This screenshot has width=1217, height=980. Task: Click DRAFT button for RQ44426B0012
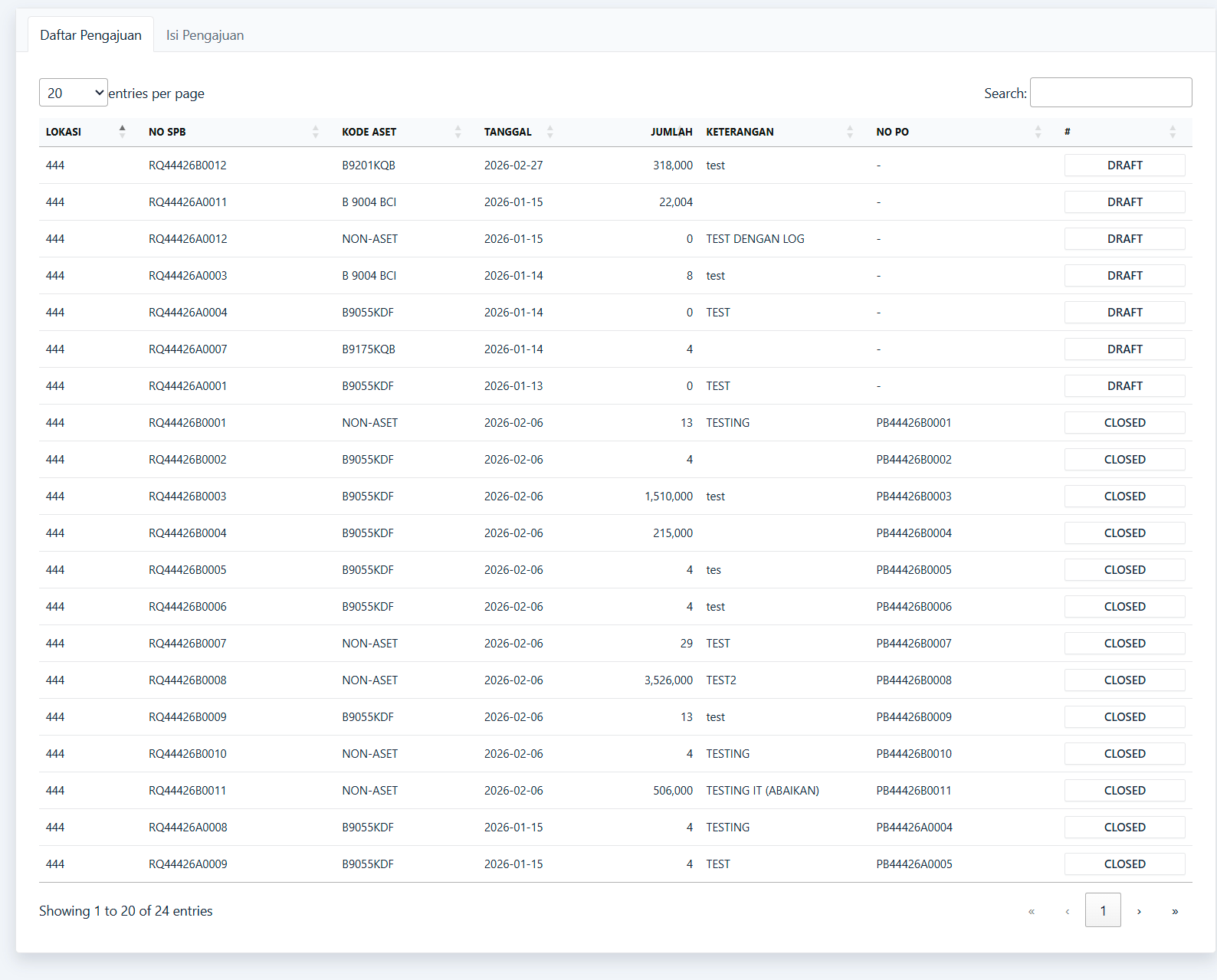pyautogui.click(x=1124, y=166)
